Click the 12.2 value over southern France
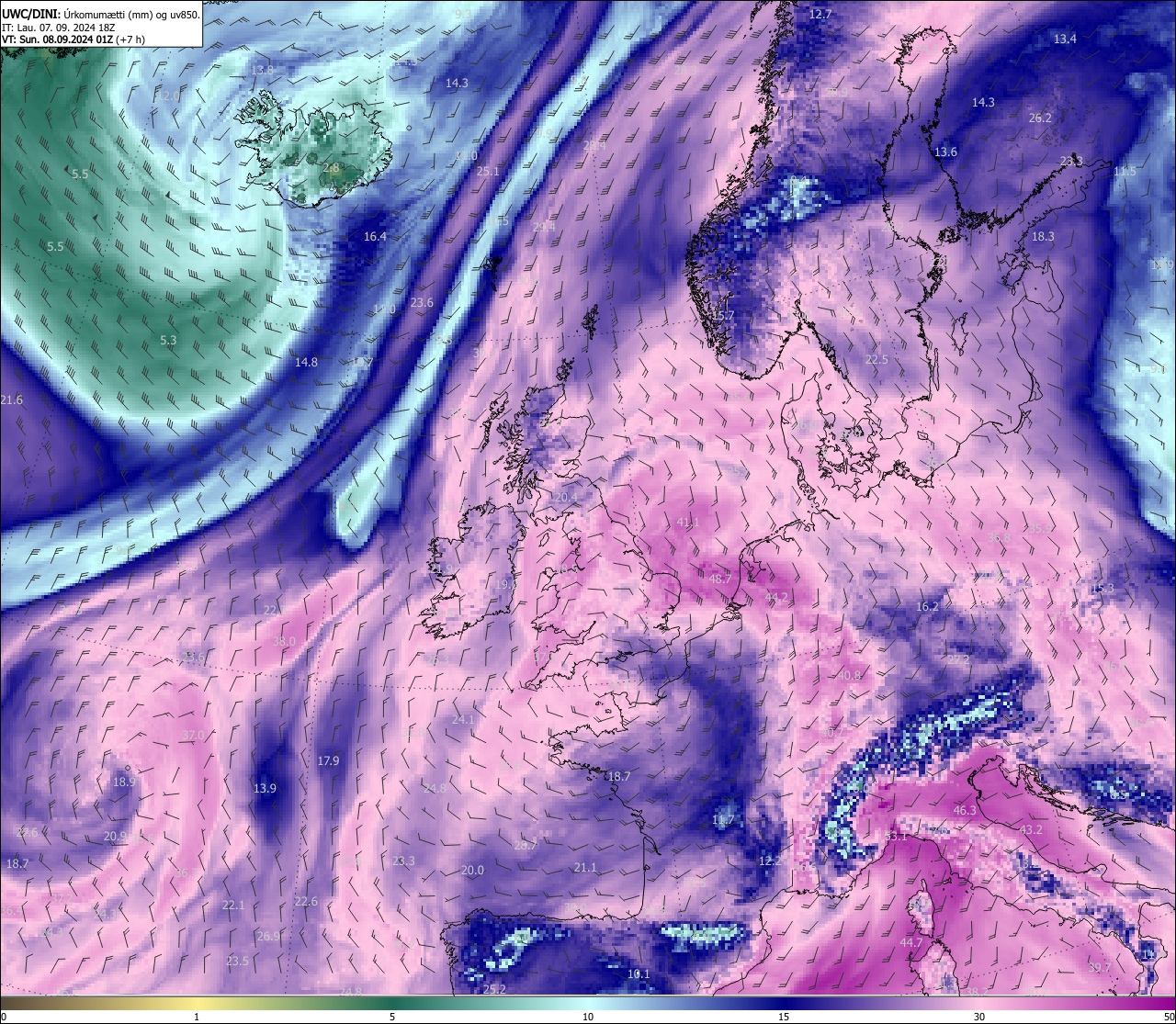 pyautogui.click(x=770, y=861)
